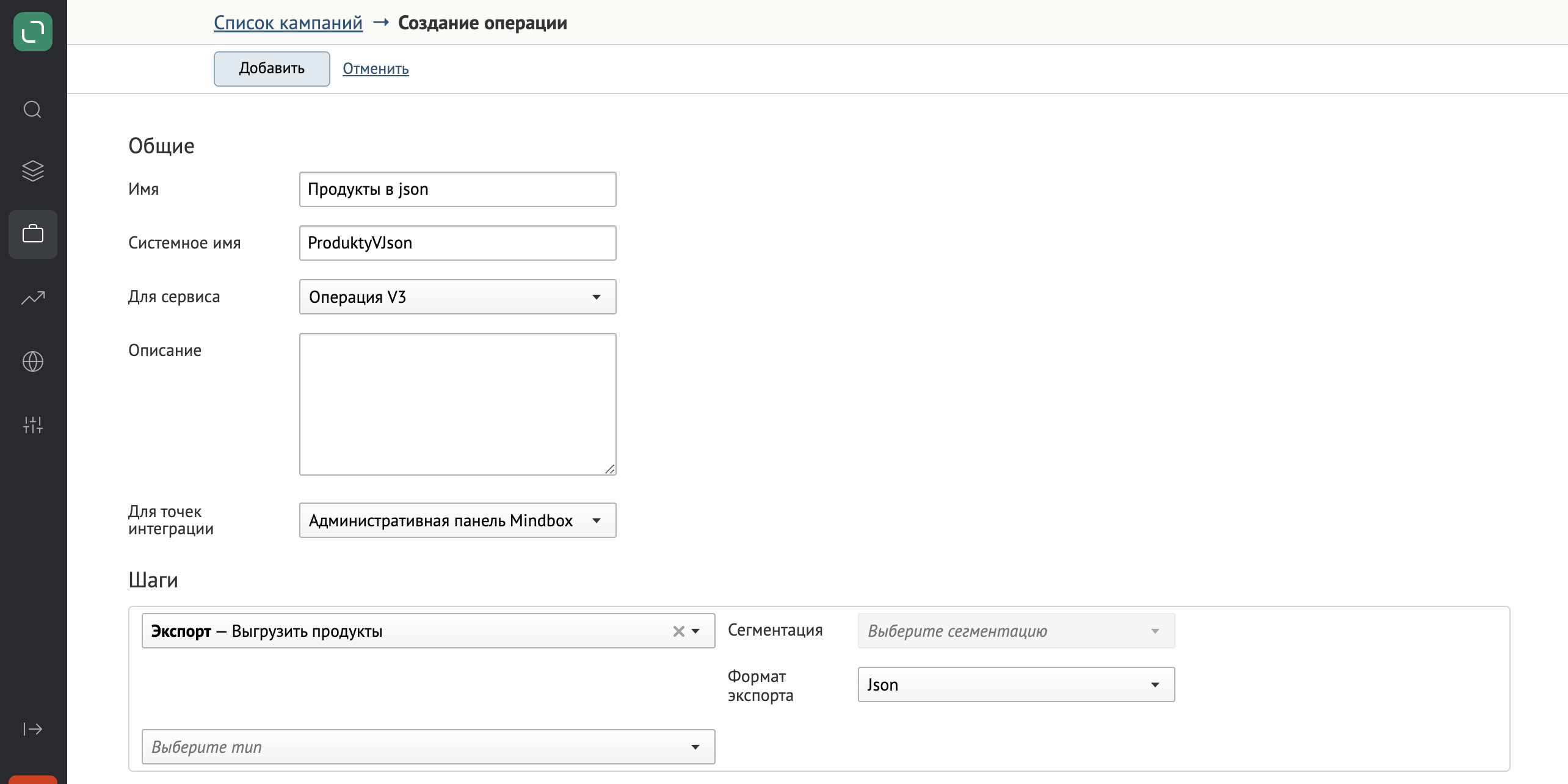Open the sliders settings sidebar icon

pyautogui.click(x=33, y=425)
